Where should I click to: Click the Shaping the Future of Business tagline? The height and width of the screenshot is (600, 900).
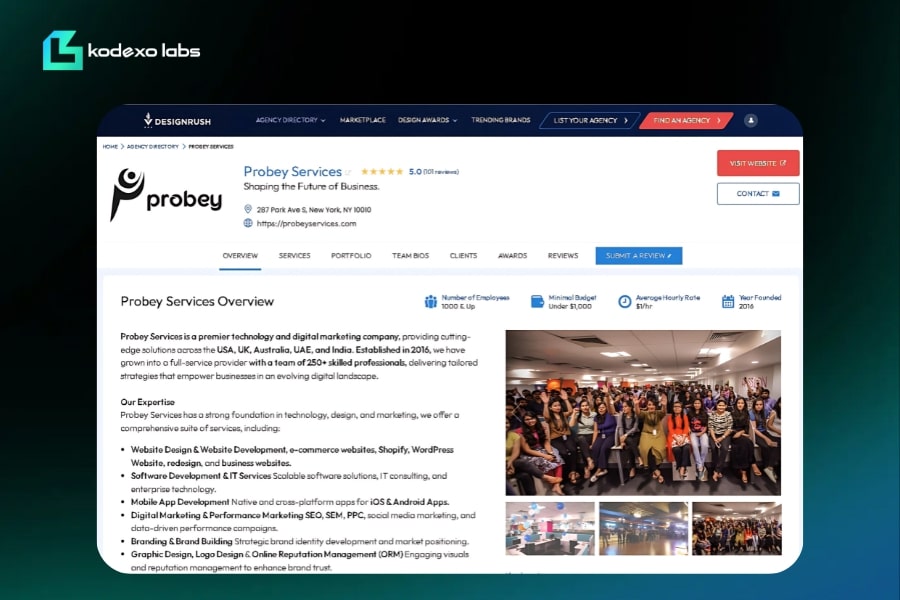(x=311, y=187)
